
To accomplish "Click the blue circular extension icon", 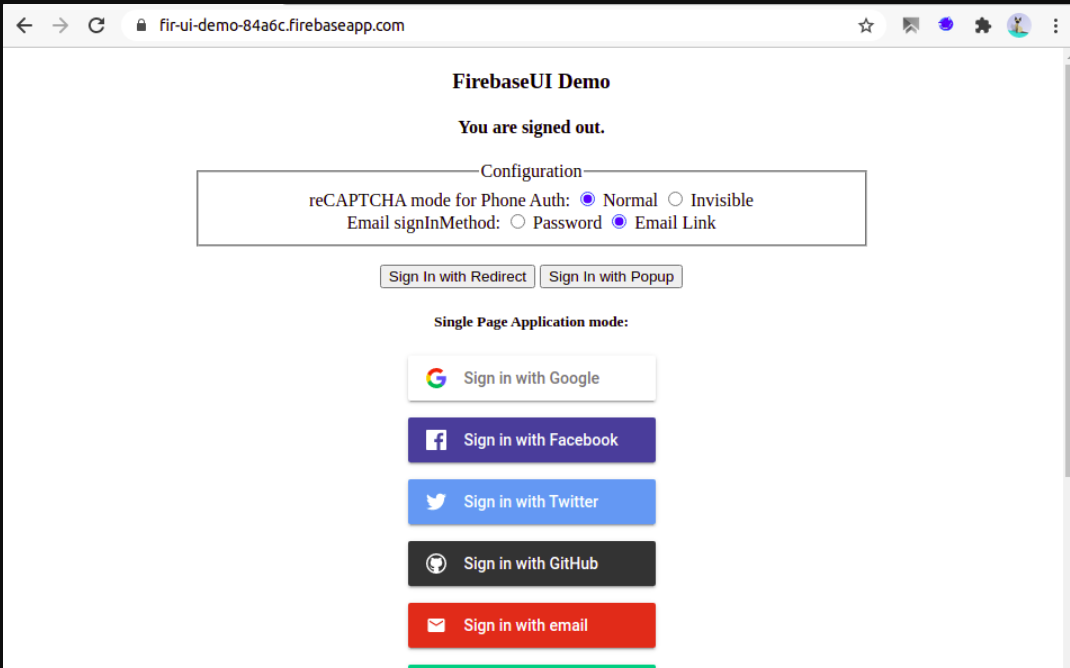I will tap(946, 25).
